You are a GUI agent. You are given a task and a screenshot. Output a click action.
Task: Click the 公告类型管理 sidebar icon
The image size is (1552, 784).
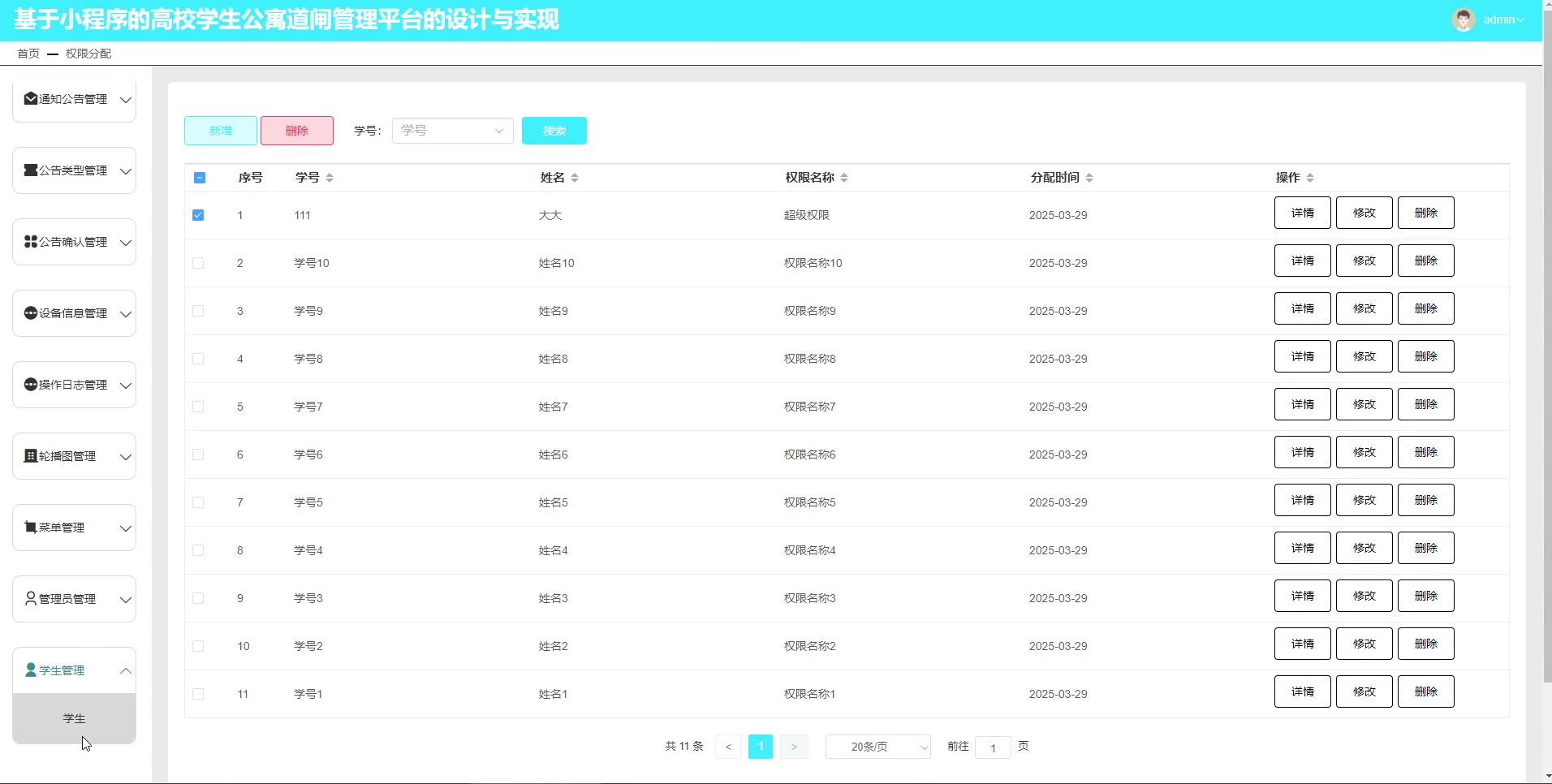(x=31, y=170)
